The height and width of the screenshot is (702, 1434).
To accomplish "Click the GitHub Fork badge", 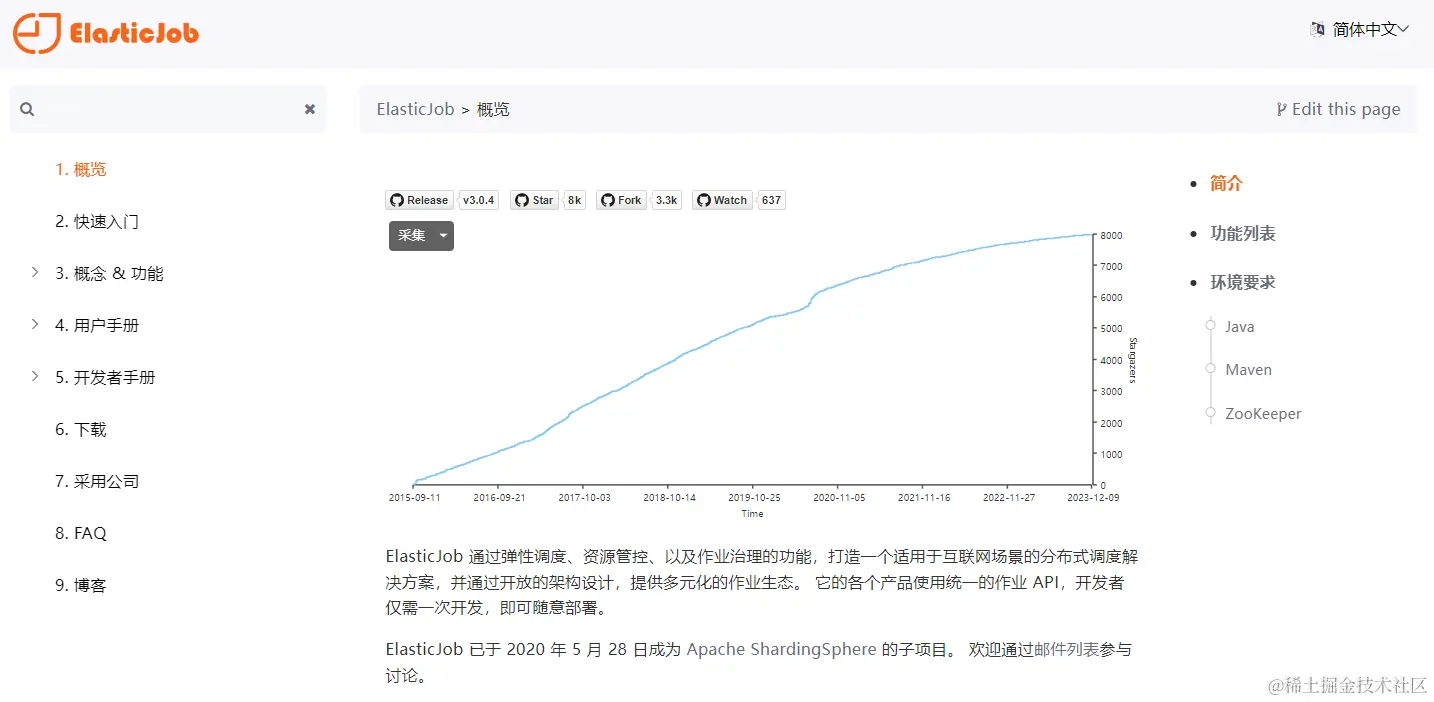I will pyautogui.click(x=621, y=200).
